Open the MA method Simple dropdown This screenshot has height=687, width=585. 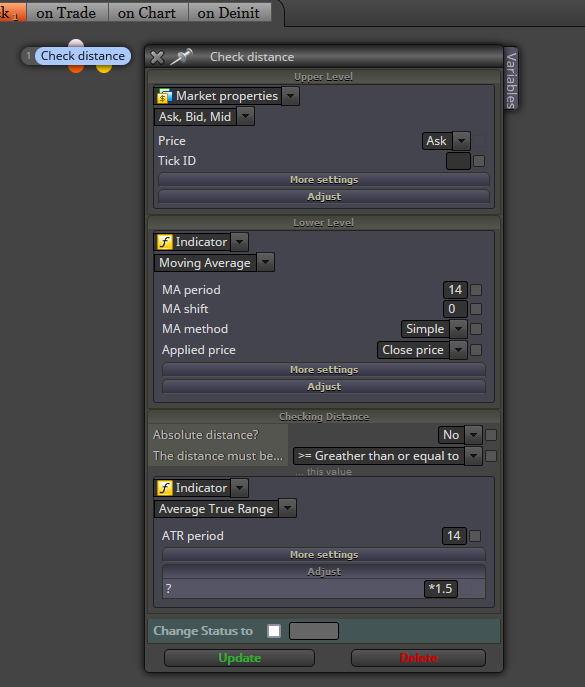pos(458,329)
